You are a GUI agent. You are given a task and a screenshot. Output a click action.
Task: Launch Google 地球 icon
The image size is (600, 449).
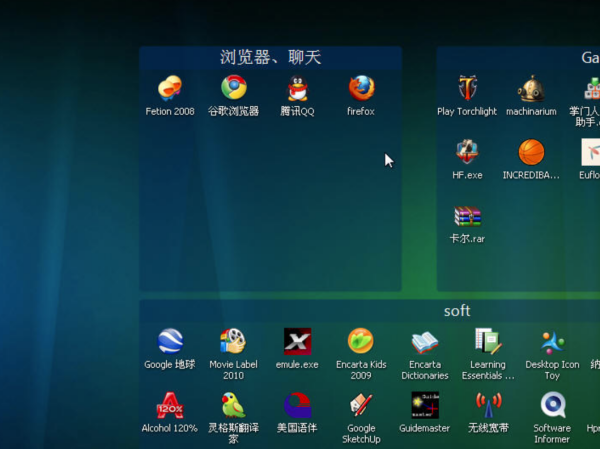click(x=170, y=341)
